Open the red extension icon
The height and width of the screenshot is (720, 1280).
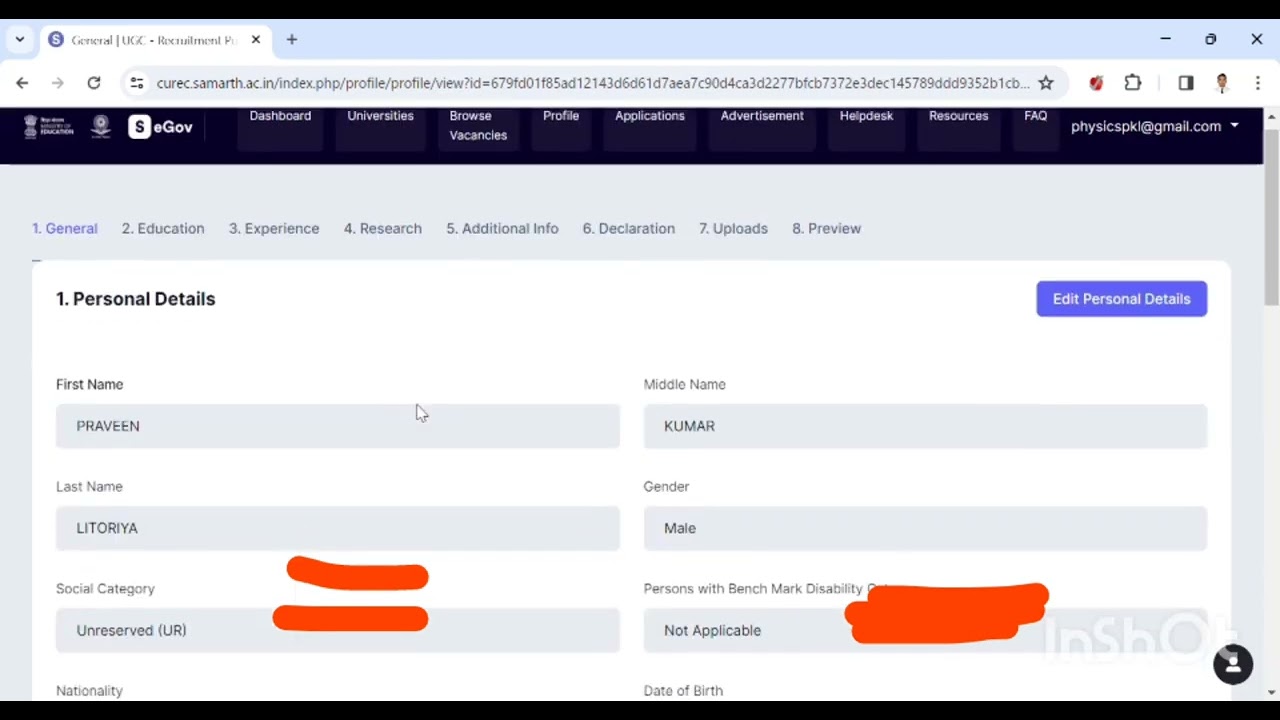[1096, 83]
